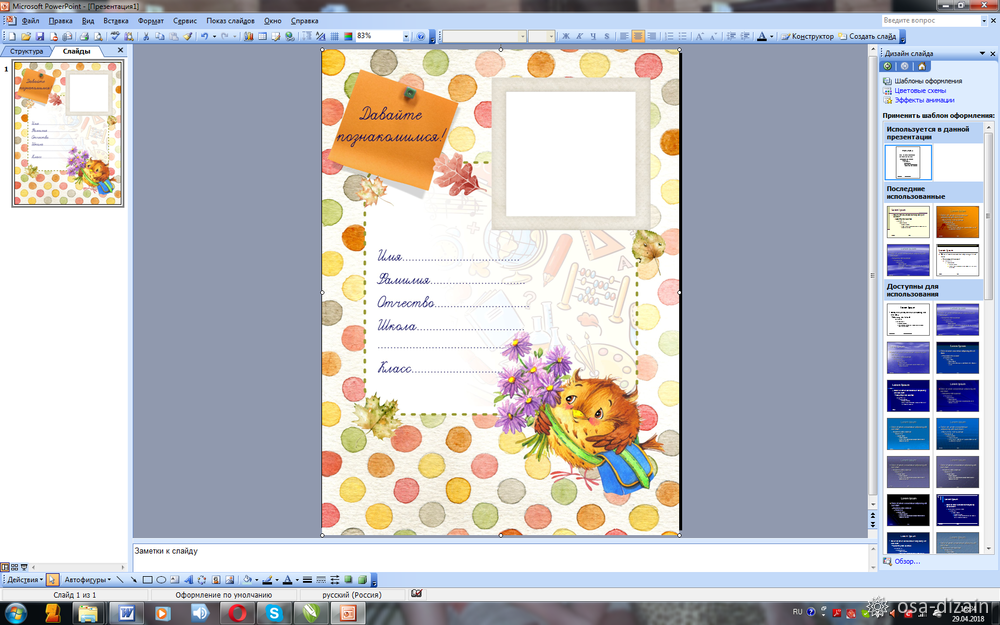Cut selection with the scissors icon
Viewport: 1000px width, 625px height.
tap(146, 36)
